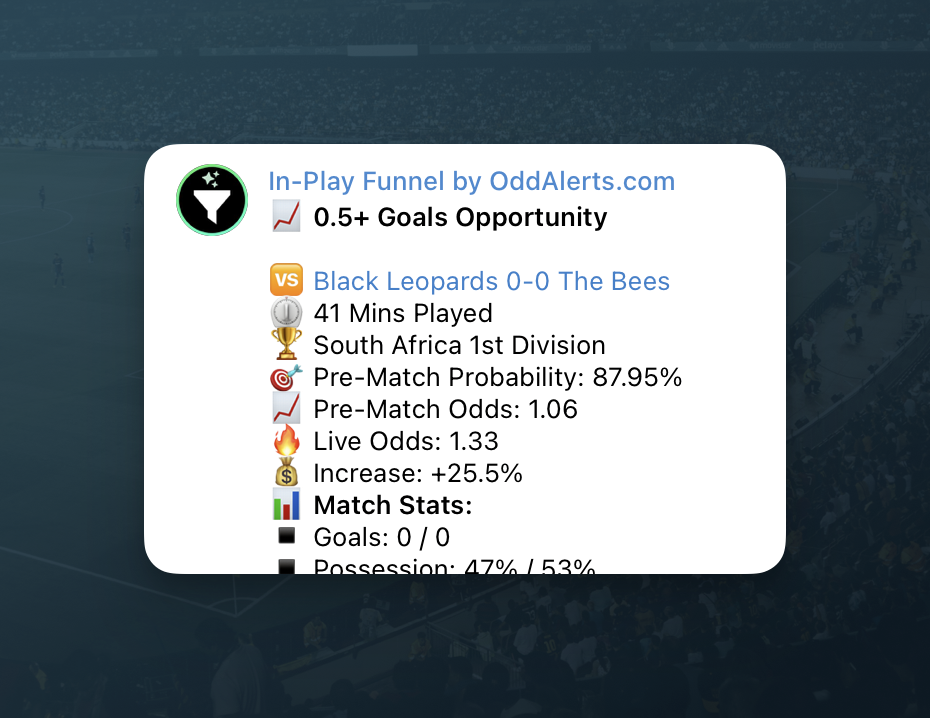930x718 pixels.
Task: Click the chart emoji beside Pre-Match Odds
Action: pos(286,410)
